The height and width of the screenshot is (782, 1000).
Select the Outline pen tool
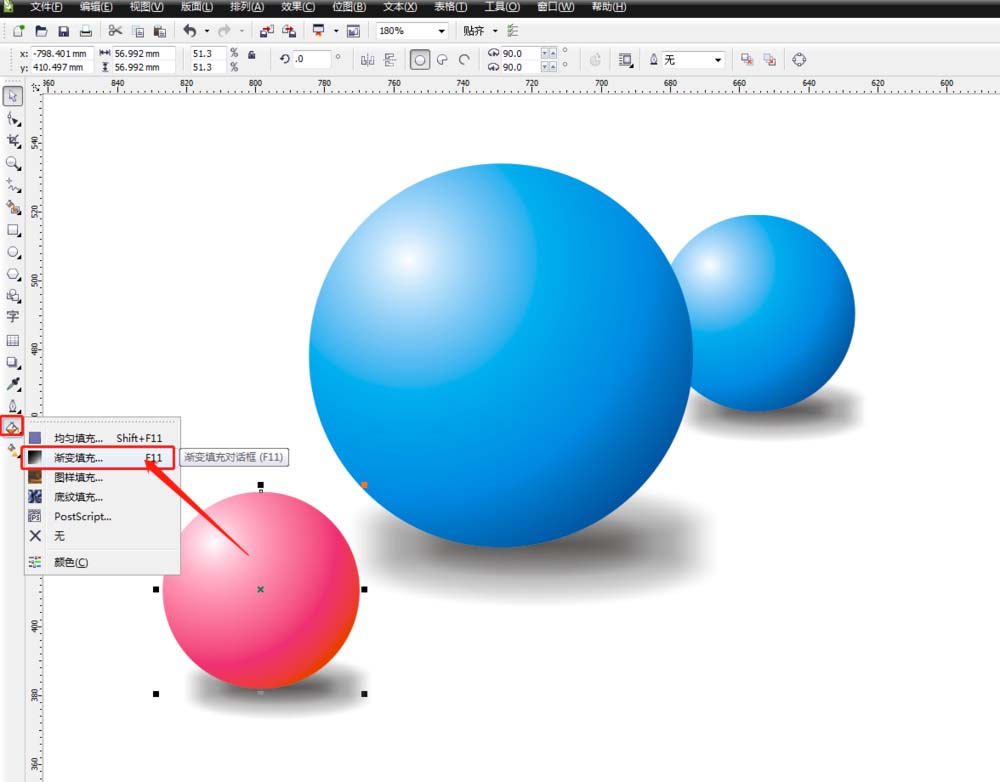tap(13, 406)
